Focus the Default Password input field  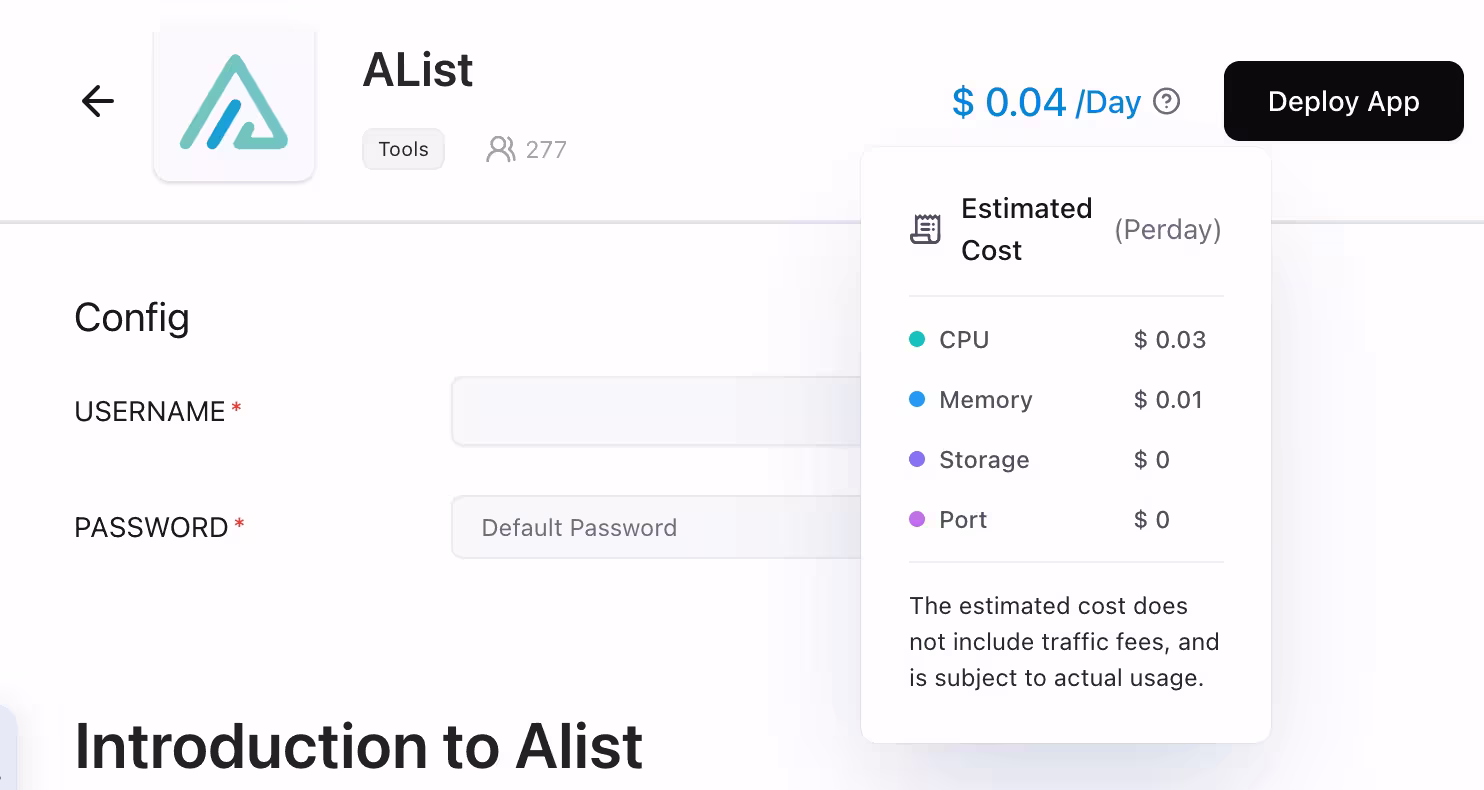(656, 527)
